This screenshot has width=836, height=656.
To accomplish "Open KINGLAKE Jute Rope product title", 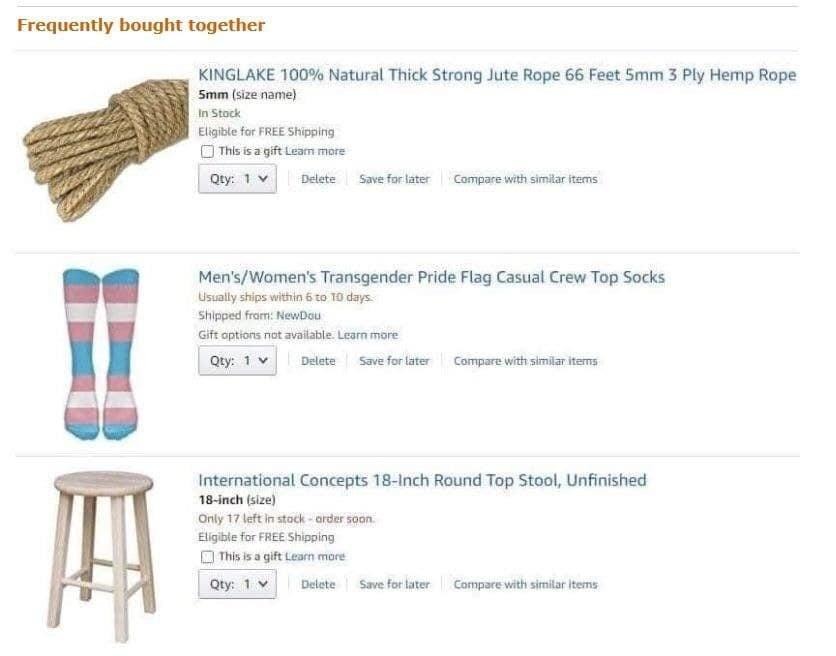I will (x=497, y=75).
